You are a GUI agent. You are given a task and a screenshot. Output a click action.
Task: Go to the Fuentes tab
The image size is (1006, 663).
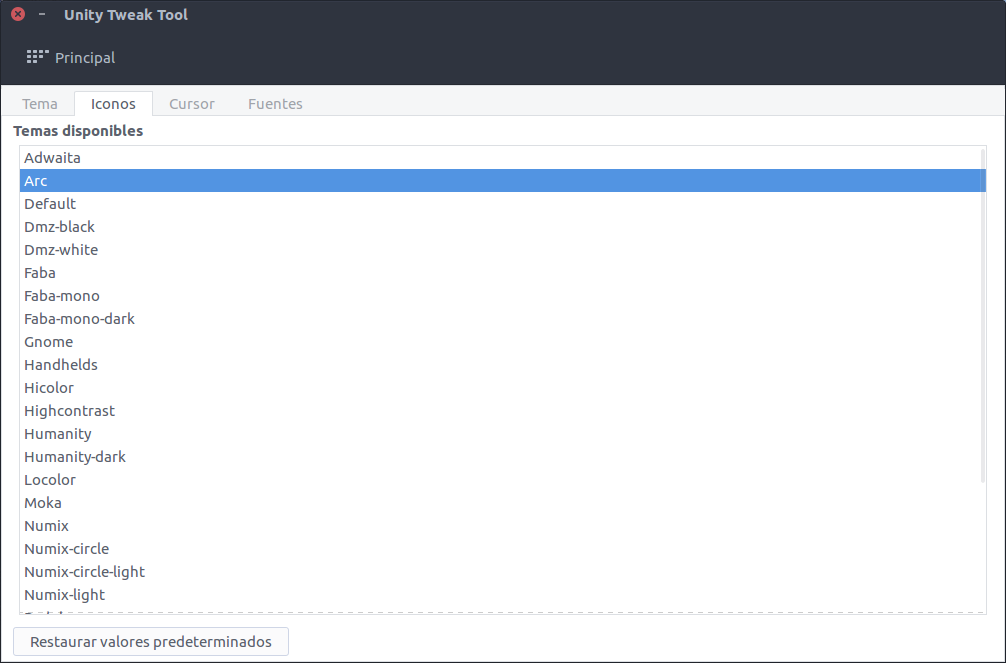tap(275, 104)
